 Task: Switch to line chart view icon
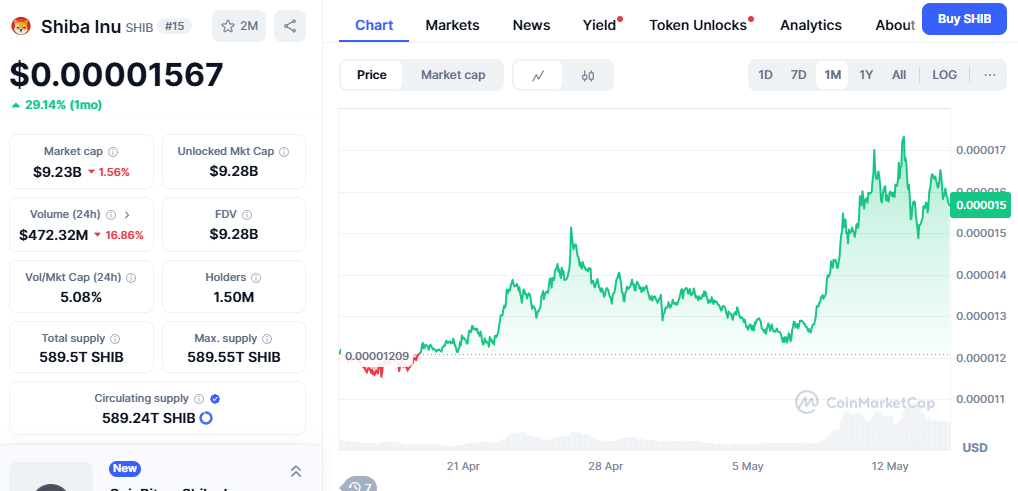click(x=538, y=75)
